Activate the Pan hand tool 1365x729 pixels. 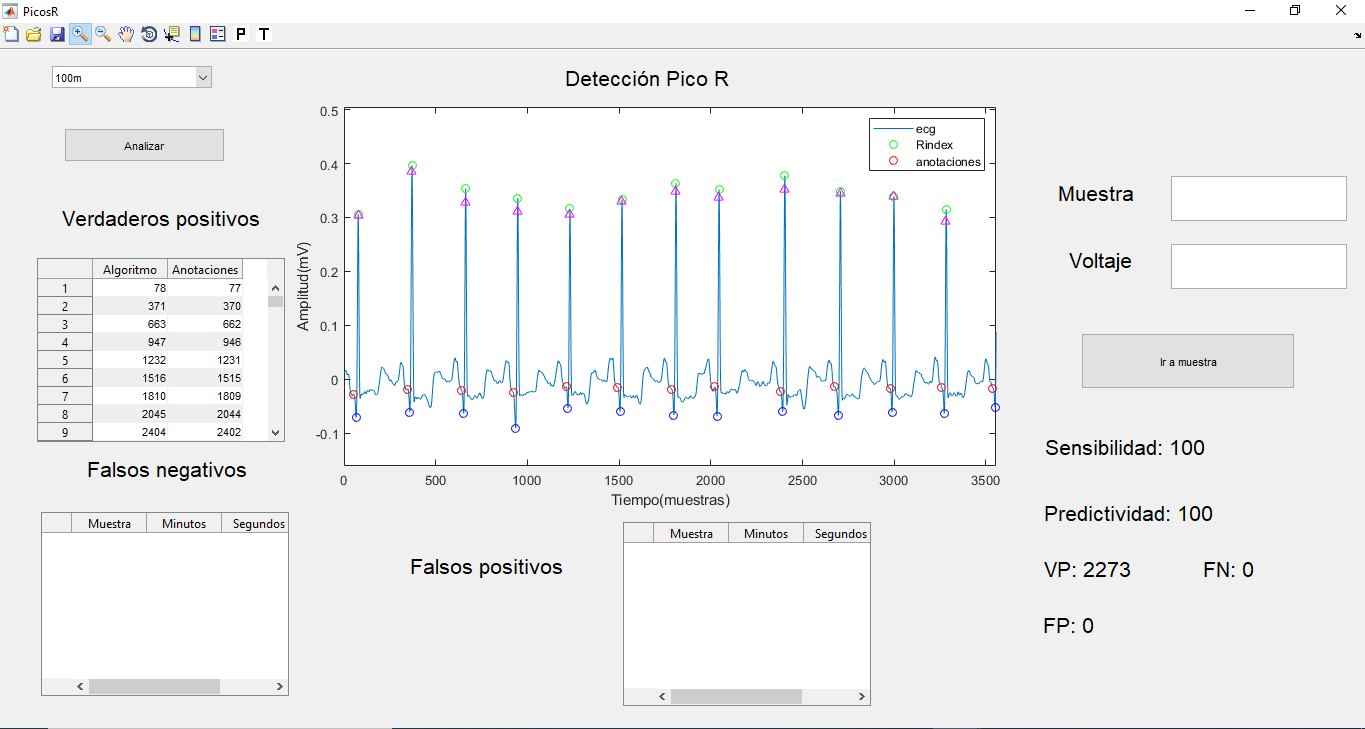(x=126, y=34)
